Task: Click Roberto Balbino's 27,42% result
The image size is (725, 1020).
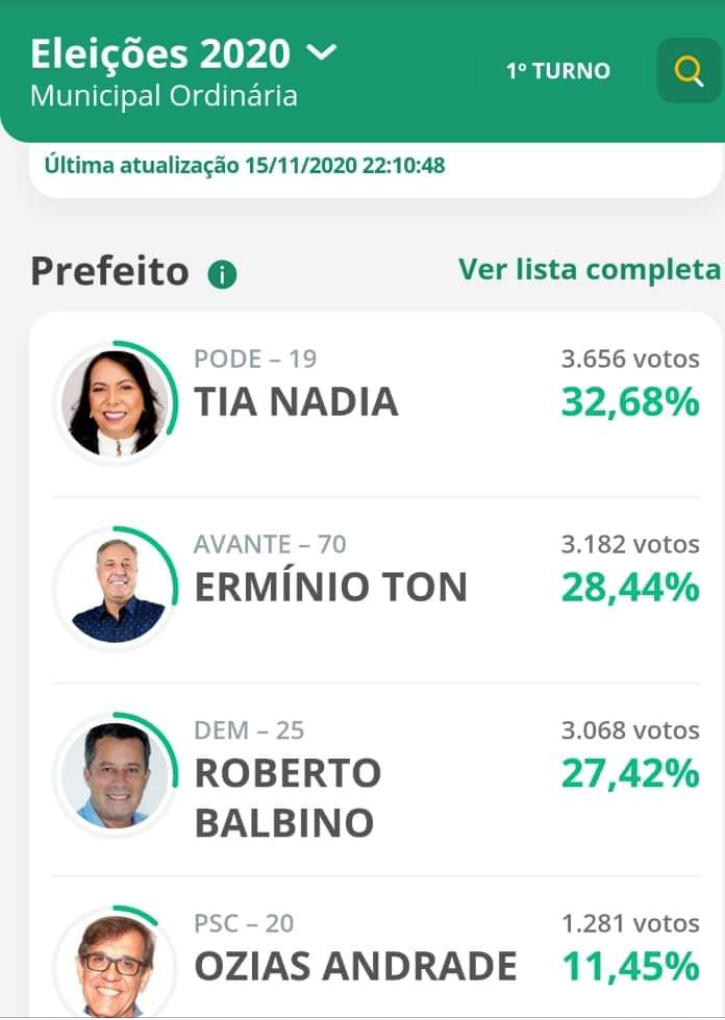Action: tap(630, 773)
